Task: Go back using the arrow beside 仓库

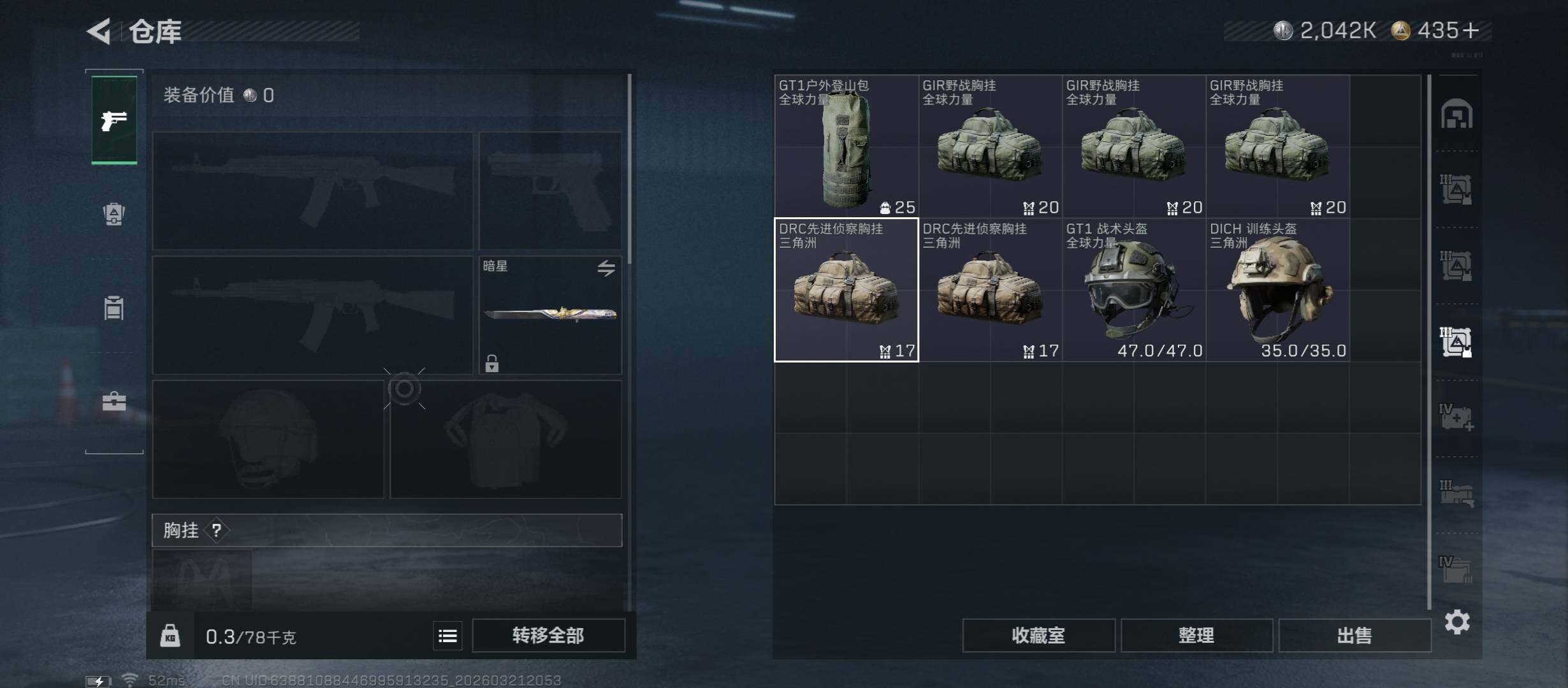Action: tap(99, 31)
